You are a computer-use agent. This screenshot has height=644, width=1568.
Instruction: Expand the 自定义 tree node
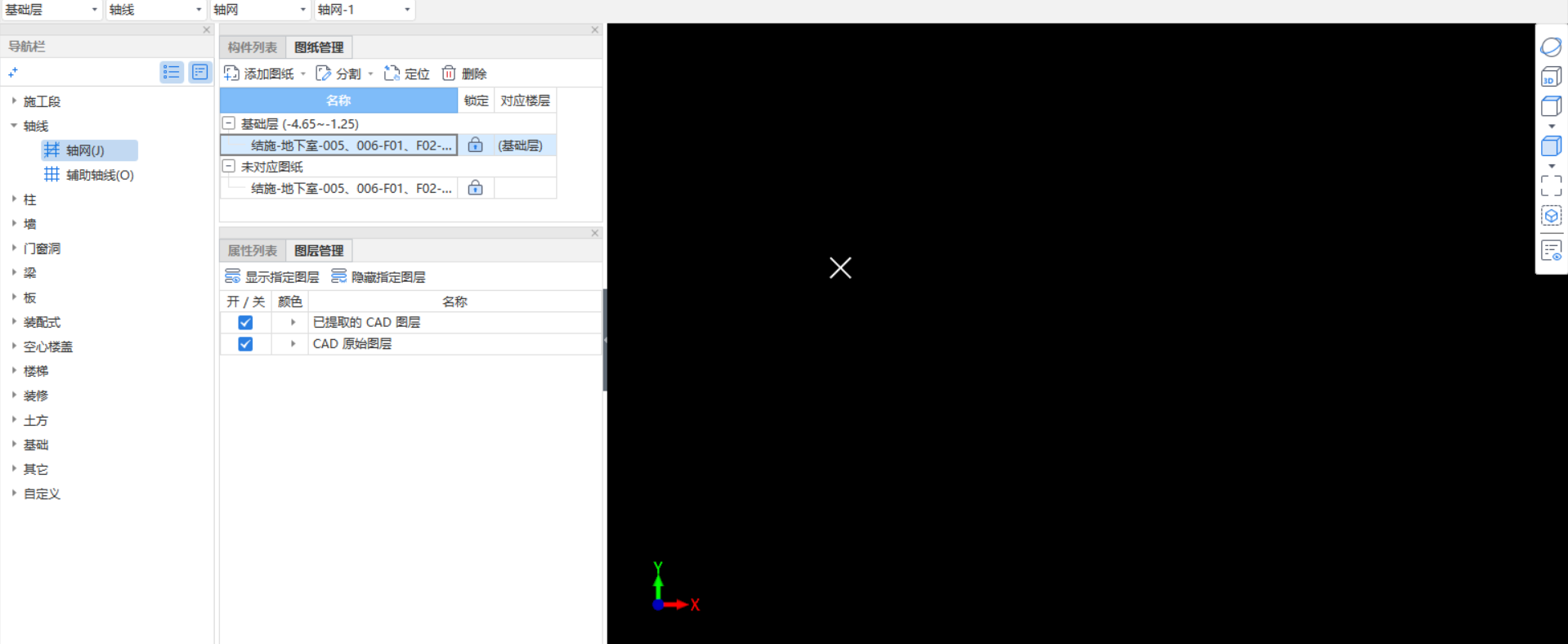(14, 494)
